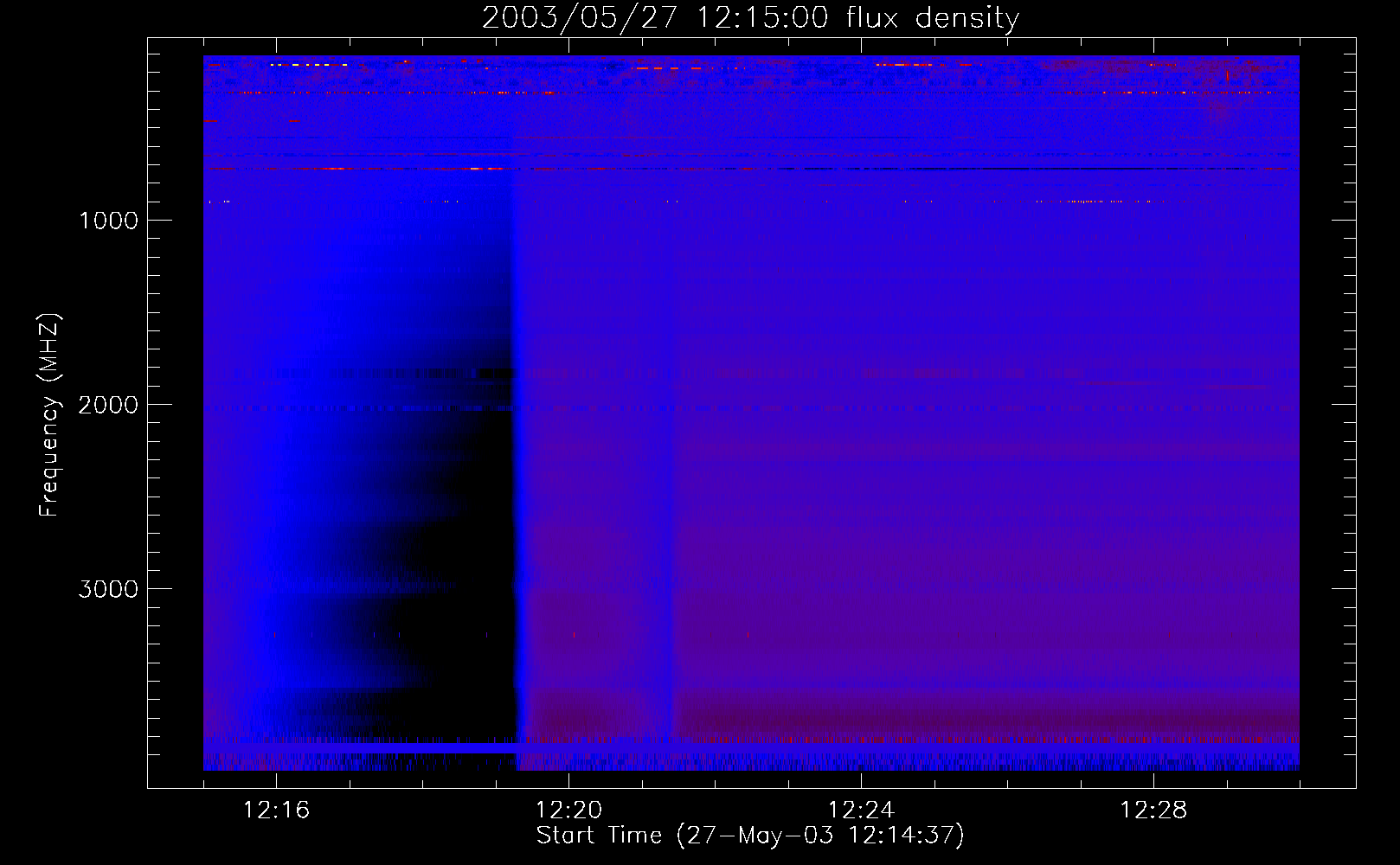Image resolution: width=1400 pixels, height=865 pixels.
Task: Click the 3000 frequency tick label
Action: click(x=108, y=589)
